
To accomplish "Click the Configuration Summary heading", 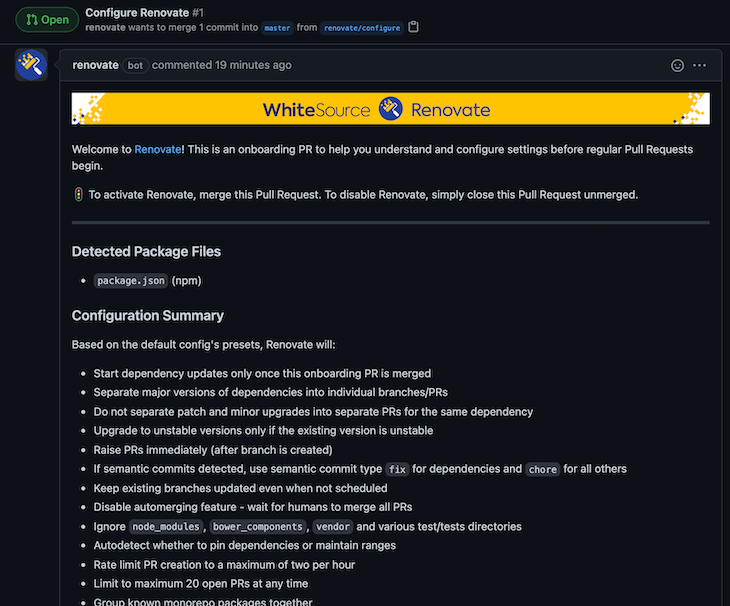I will (x=148, y=316).
